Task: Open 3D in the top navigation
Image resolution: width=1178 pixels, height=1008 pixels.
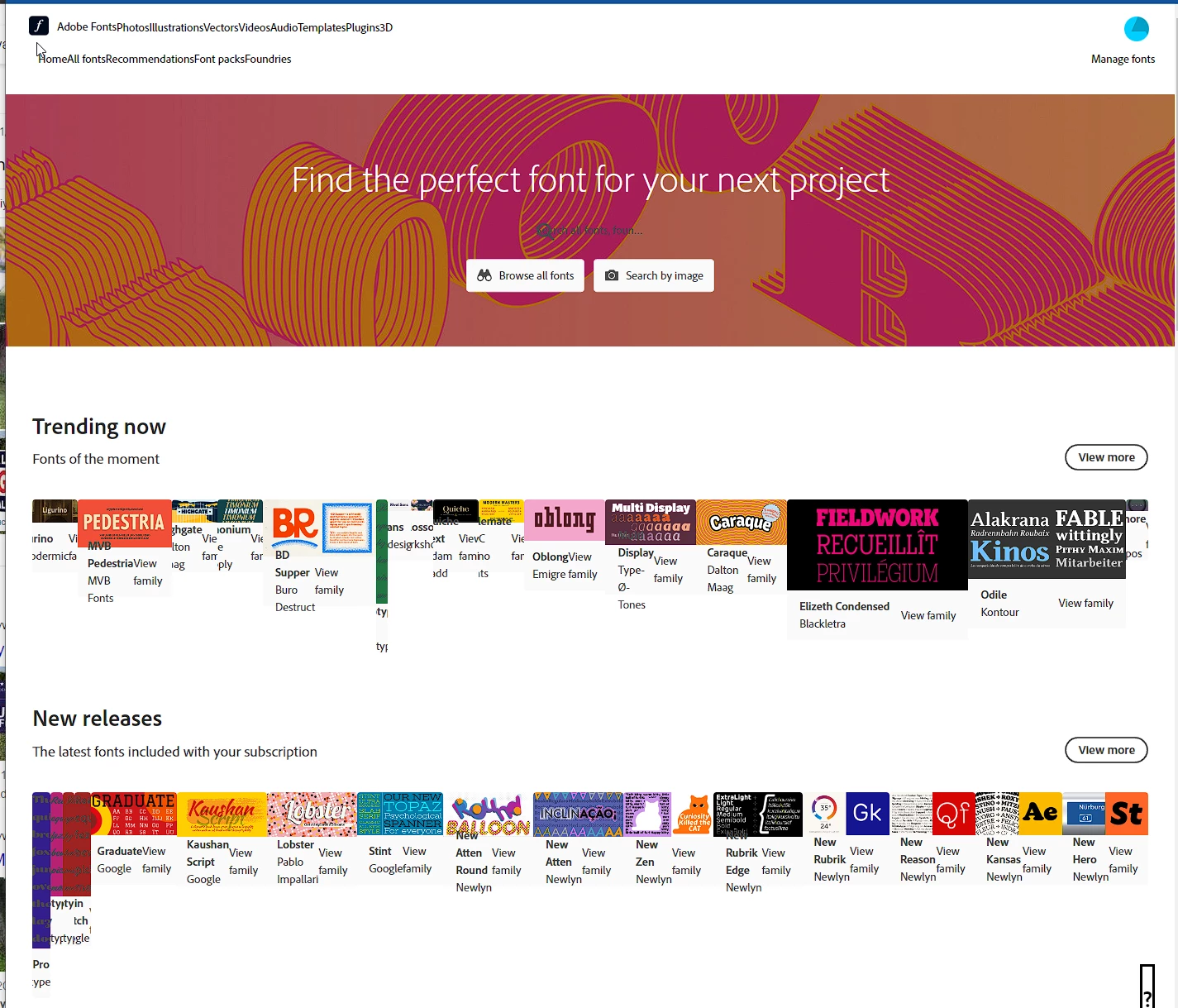Action: [386, 27]
